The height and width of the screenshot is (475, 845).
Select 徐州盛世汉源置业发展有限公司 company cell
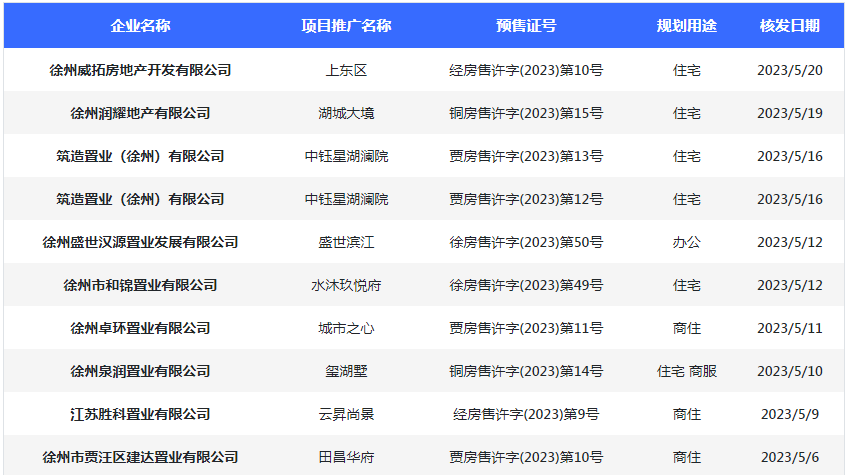pos(140,242)
